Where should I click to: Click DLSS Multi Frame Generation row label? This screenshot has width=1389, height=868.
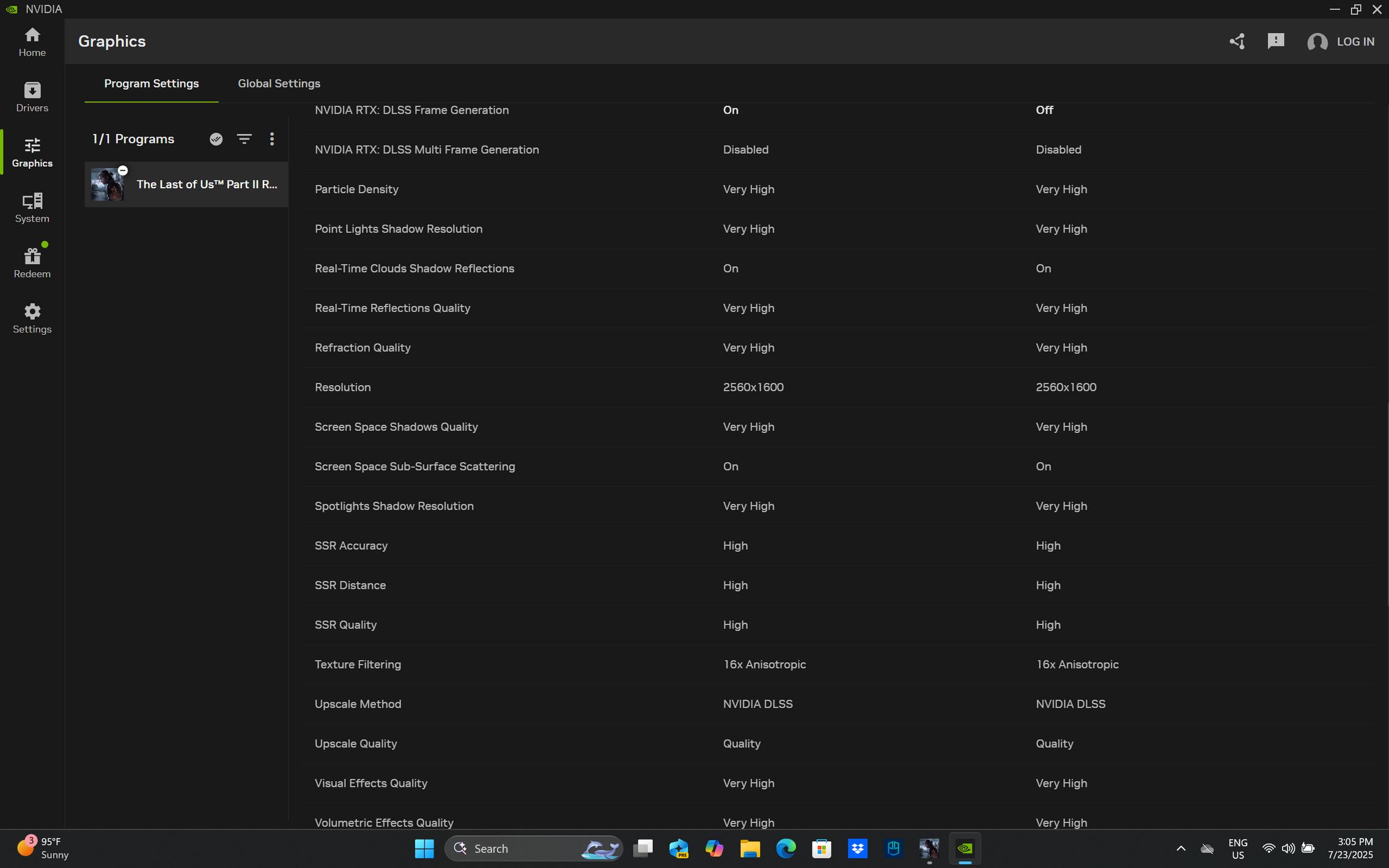427,150
